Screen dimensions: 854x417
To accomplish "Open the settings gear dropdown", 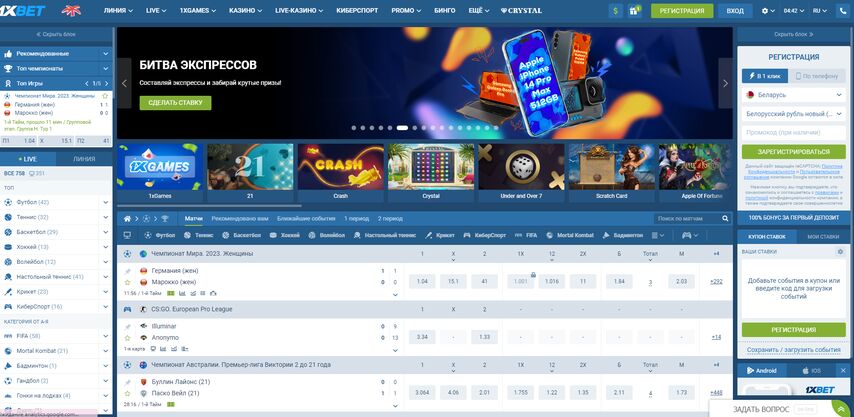I will click(768, 10).
